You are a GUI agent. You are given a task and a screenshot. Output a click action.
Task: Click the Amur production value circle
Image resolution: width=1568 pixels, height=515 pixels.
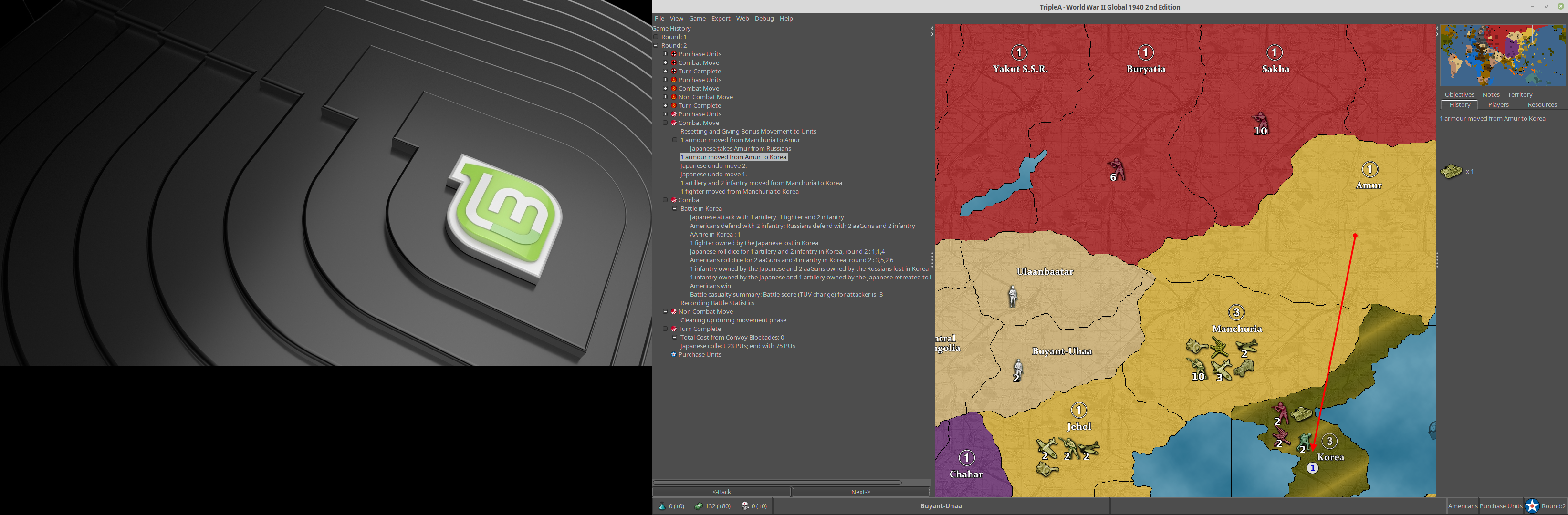point(1369,169)
